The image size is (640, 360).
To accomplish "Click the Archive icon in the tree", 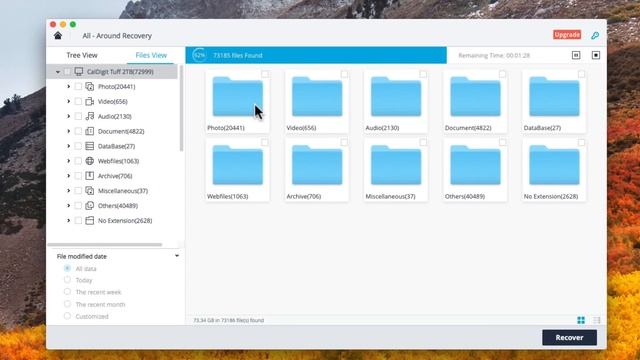I will (90, 176).
